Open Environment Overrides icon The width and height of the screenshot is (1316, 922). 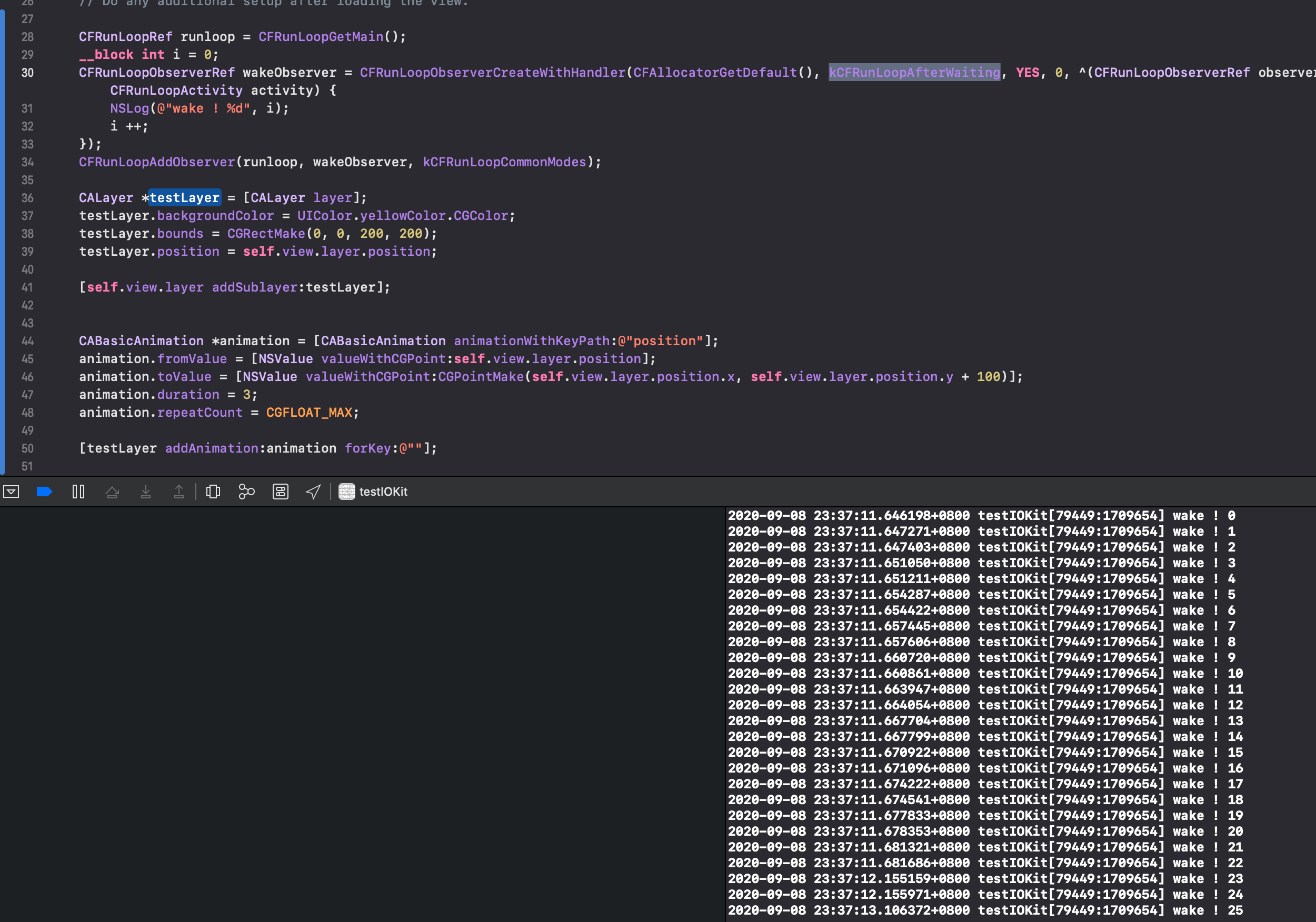(280, 491)
